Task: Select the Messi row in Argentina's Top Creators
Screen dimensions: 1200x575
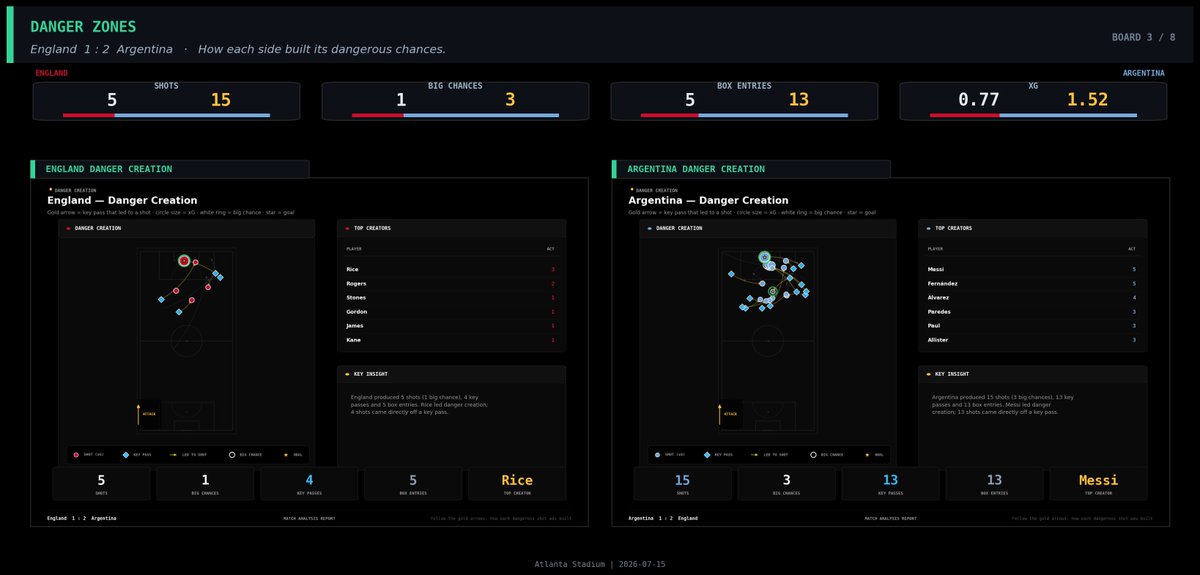Action: click(1032, 270)
